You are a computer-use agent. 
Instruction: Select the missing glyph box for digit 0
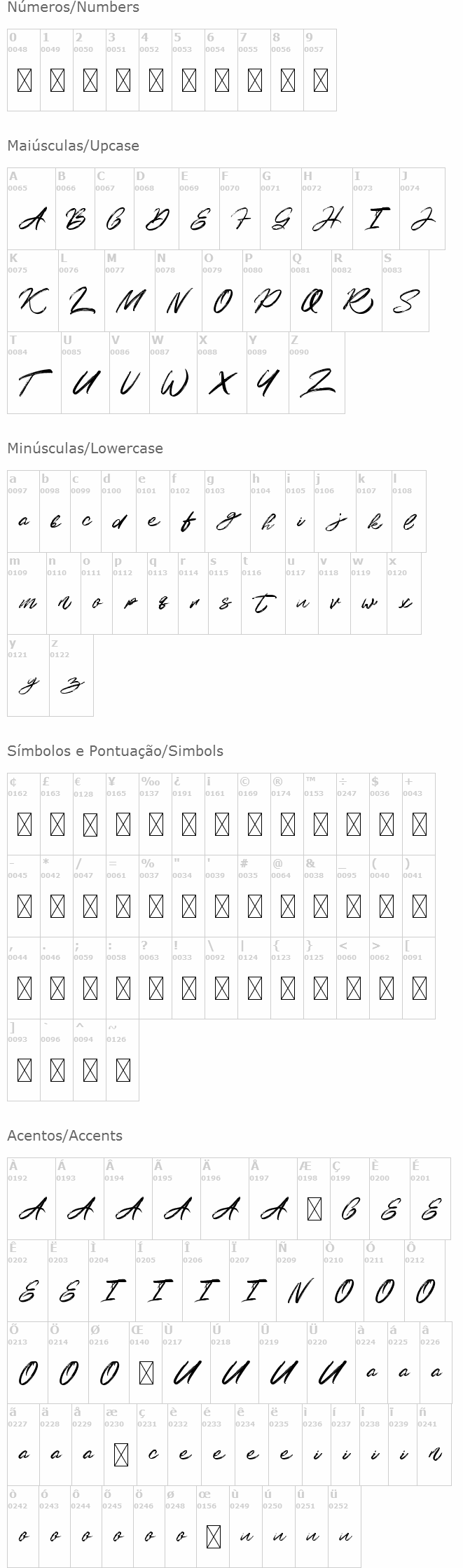coord(25,81)
